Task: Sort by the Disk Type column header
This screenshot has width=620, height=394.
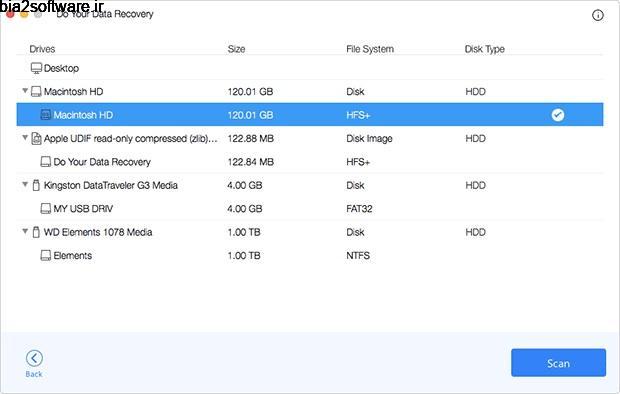Action: coord(485,49)
